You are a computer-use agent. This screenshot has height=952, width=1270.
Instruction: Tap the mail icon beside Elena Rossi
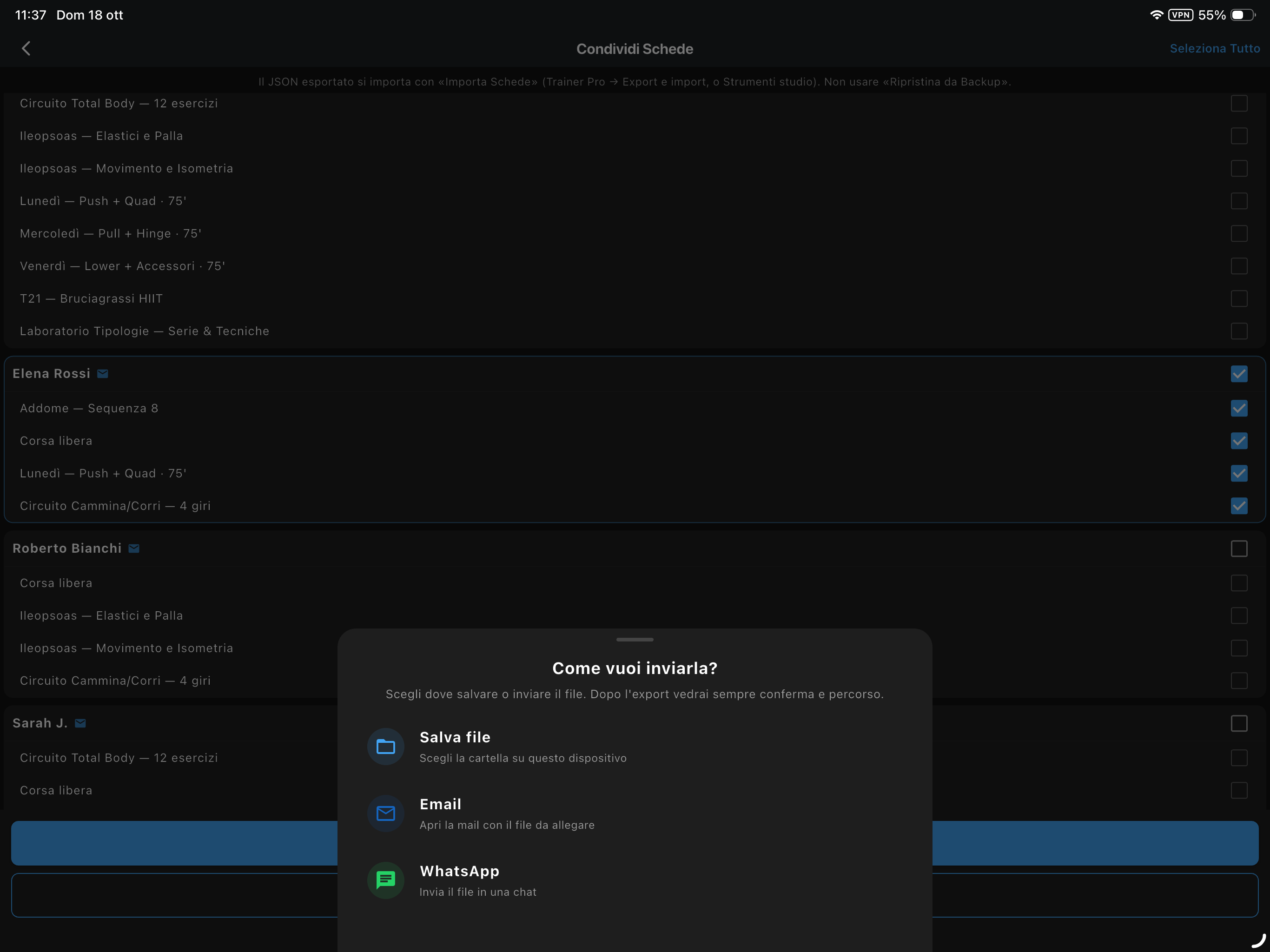pos(103,374)
